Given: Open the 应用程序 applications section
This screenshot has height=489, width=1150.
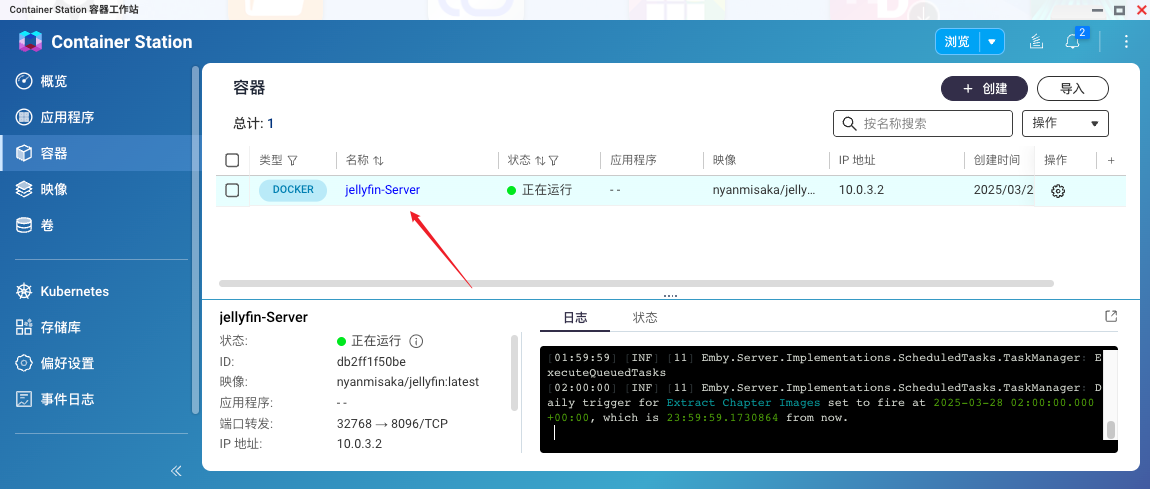Looking at the screenshot, I should pyautogui.click(x=67, y=117).
